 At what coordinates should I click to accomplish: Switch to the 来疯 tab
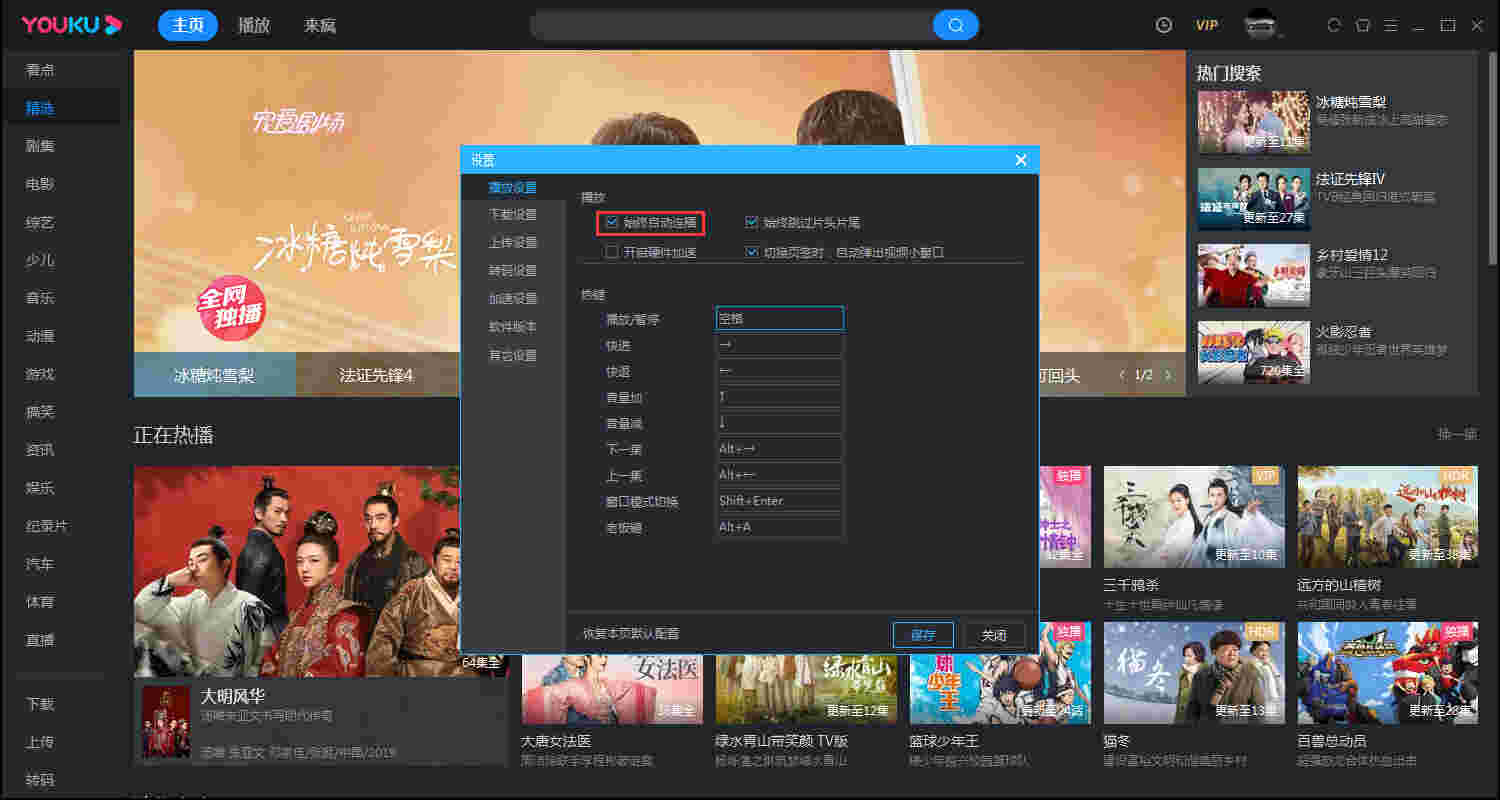tap(318, 25)
